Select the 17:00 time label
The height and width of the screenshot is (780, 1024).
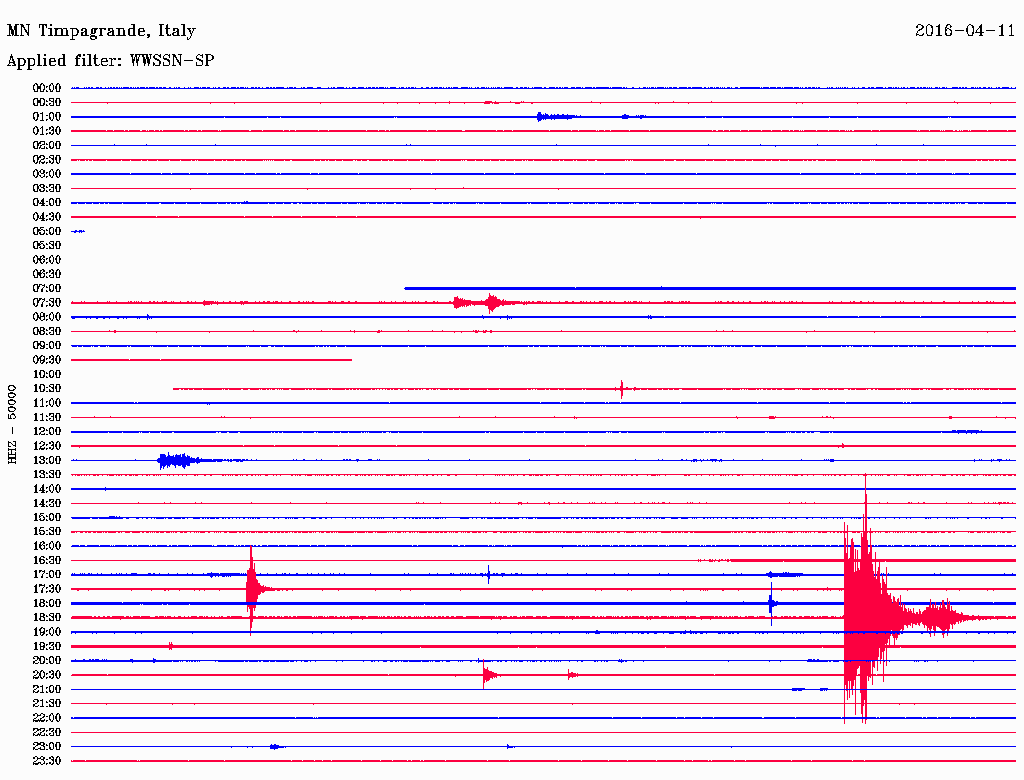[x=47, y=574]
